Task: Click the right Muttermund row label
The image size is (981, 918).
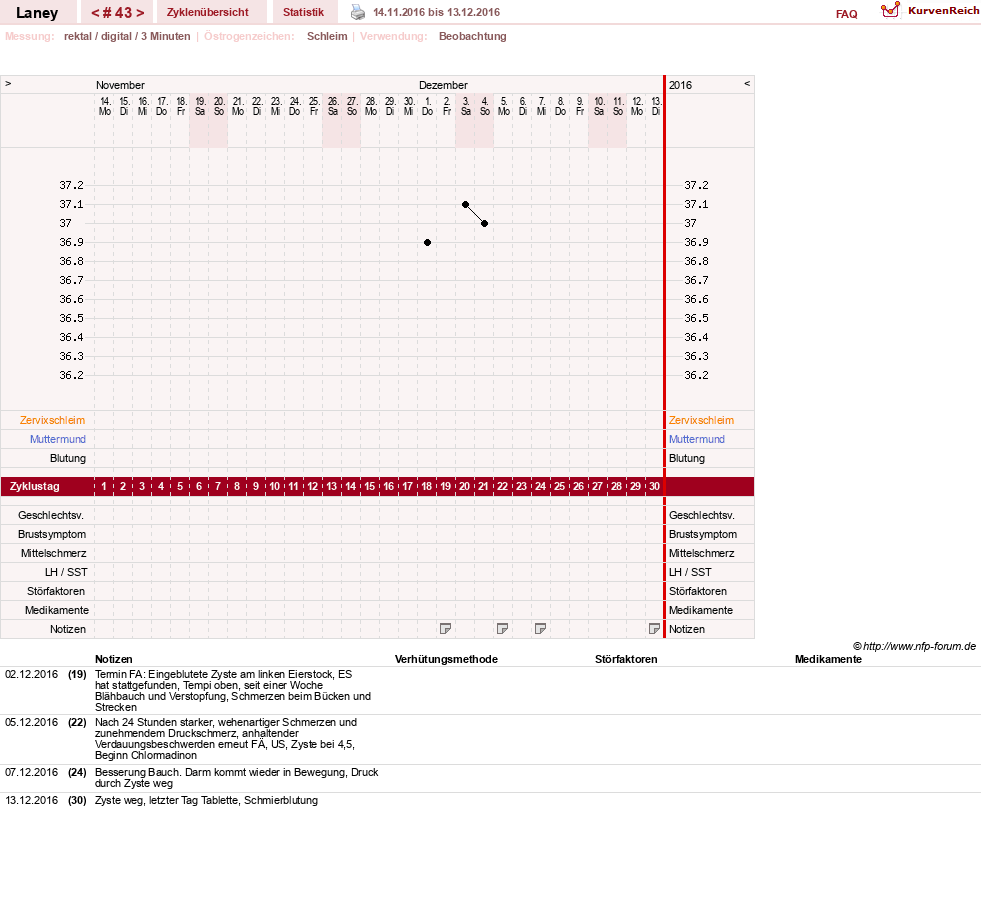Action: (x=697, y=439)
